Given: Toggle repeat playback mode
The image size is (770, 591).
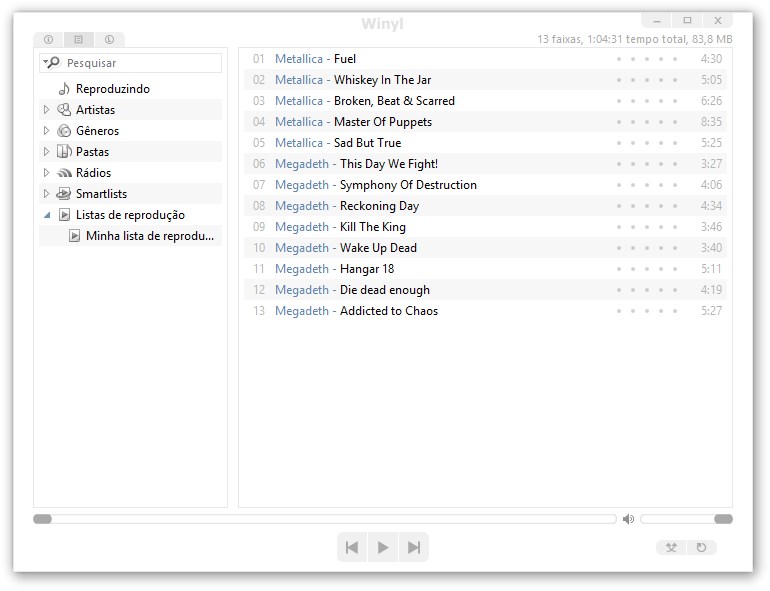Looking at the screenshot, I should (701, 547).
